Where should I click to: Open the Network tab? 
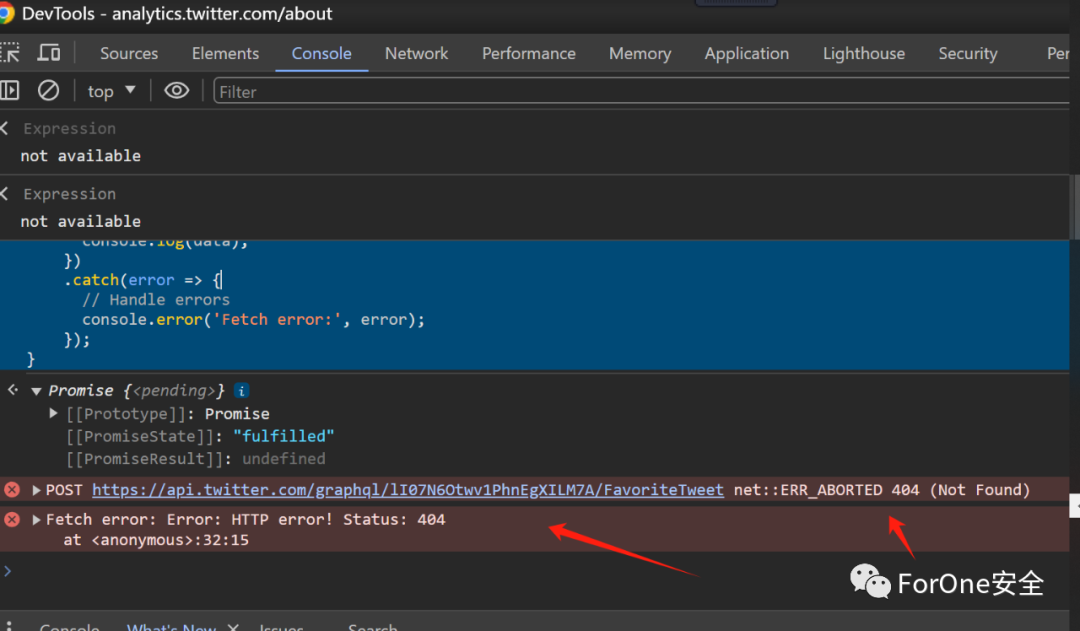coord(417,53)
